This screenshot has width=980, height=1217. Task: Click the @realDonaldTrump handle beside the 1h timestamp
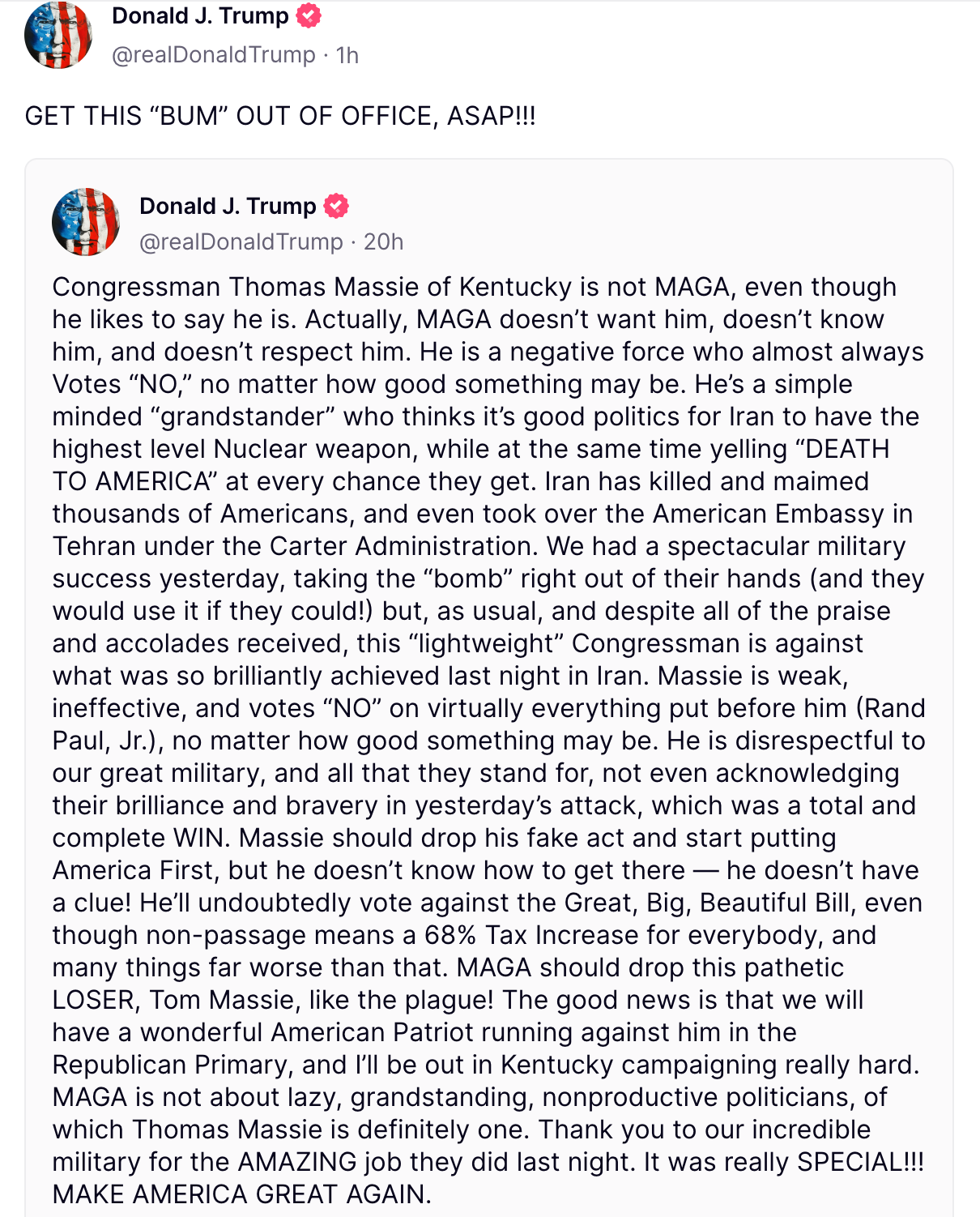pos(214,54)
